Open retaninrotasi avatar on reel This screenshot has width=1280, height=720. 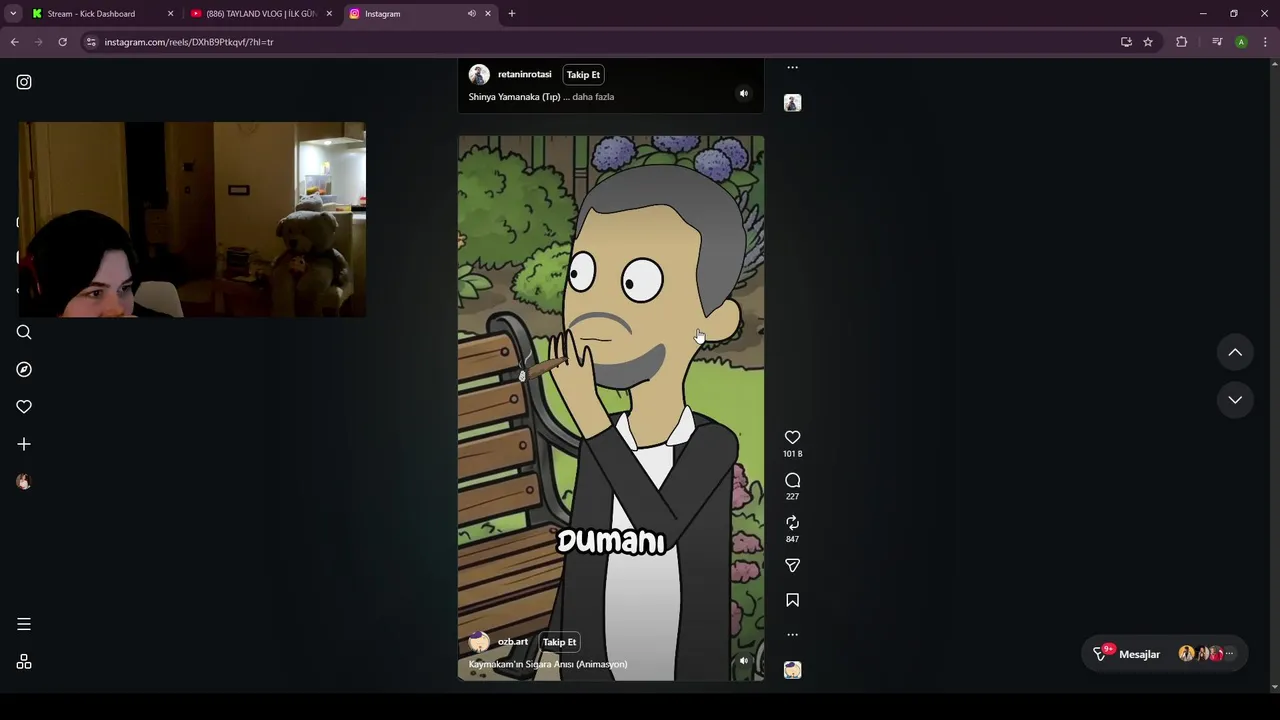479,75
